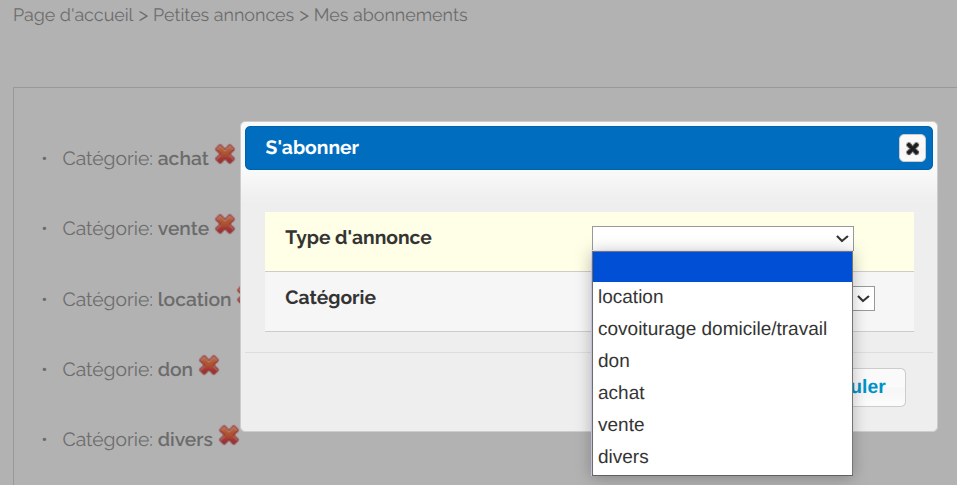Delete the achat category subscription
The height and width of the screenshot is (485, 957).
[x=225, y=155]
